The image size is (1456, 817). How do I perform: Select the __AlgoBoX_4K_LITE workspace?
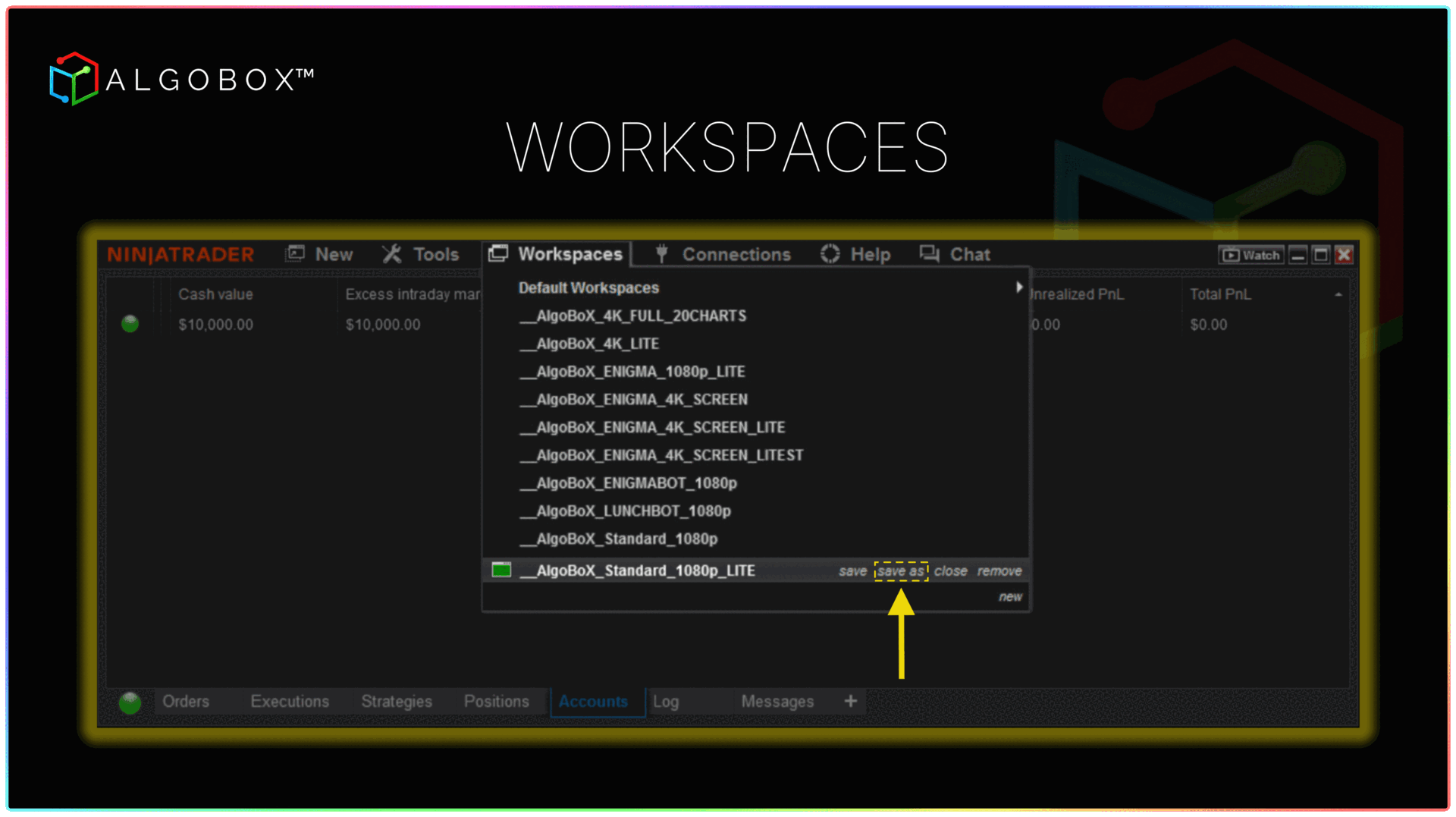[x=598, y=344]
